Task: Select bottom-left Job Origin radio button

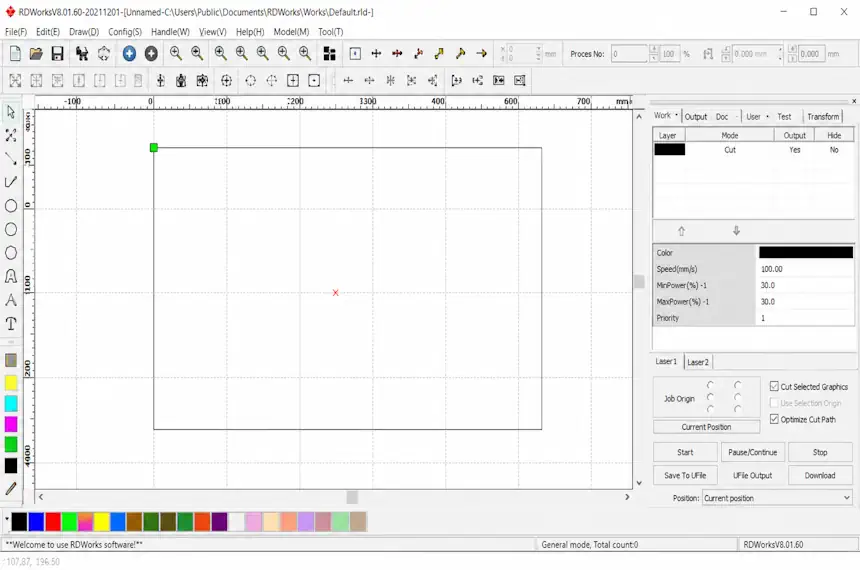Action: pyautogui.click(x=710, y=409)
